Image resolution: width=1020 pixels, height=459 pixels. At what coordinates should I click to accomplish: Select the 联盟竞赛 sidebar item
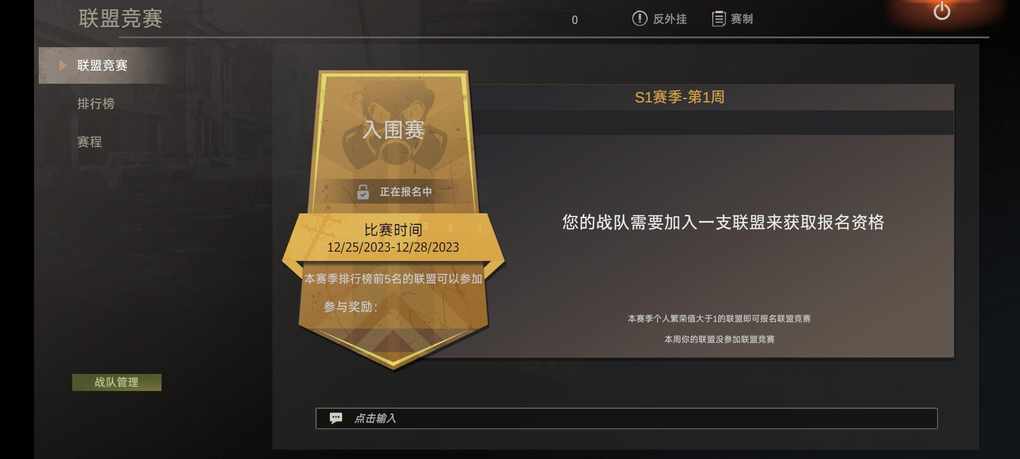[x=104, y=65]
